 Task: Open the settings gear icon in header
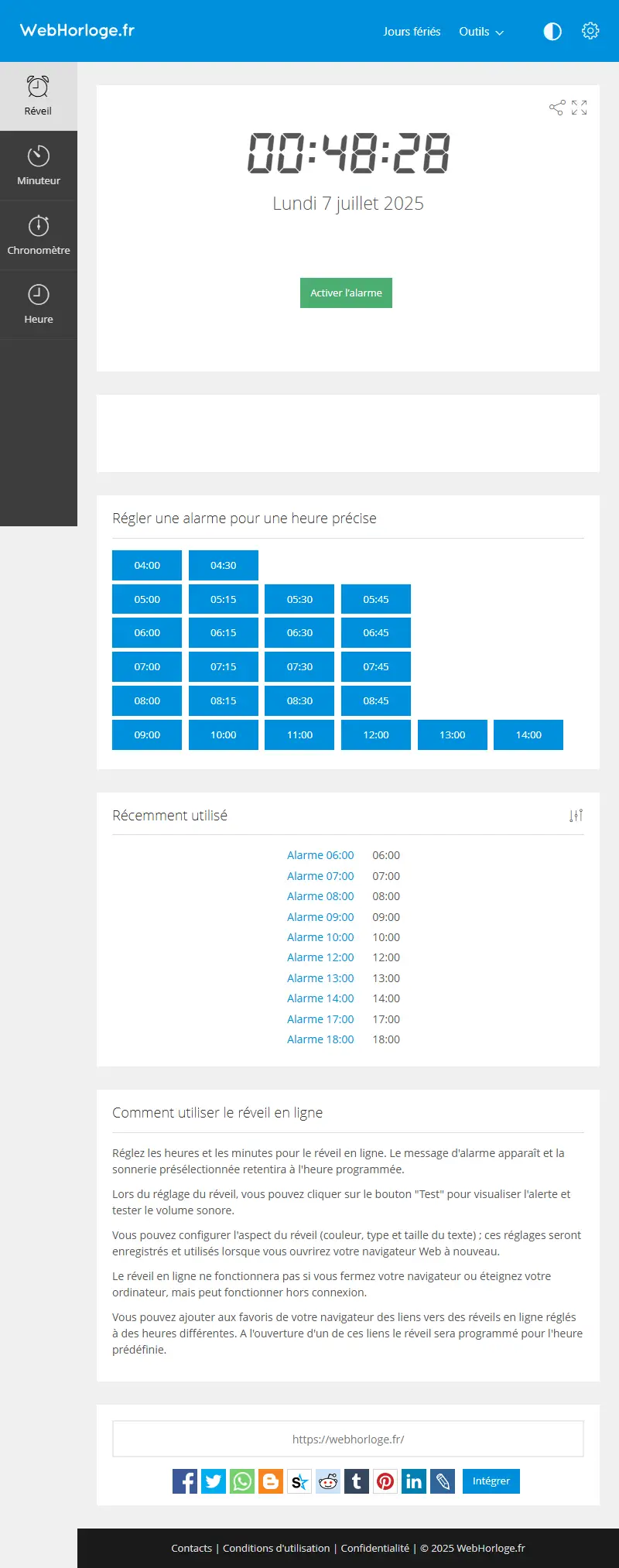click(590, 31)
